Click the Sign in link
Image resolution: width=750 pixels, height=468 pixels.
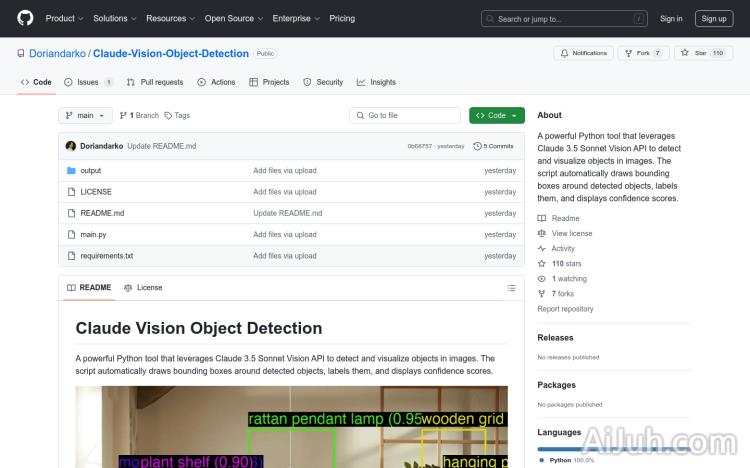[x=671, y=19]
